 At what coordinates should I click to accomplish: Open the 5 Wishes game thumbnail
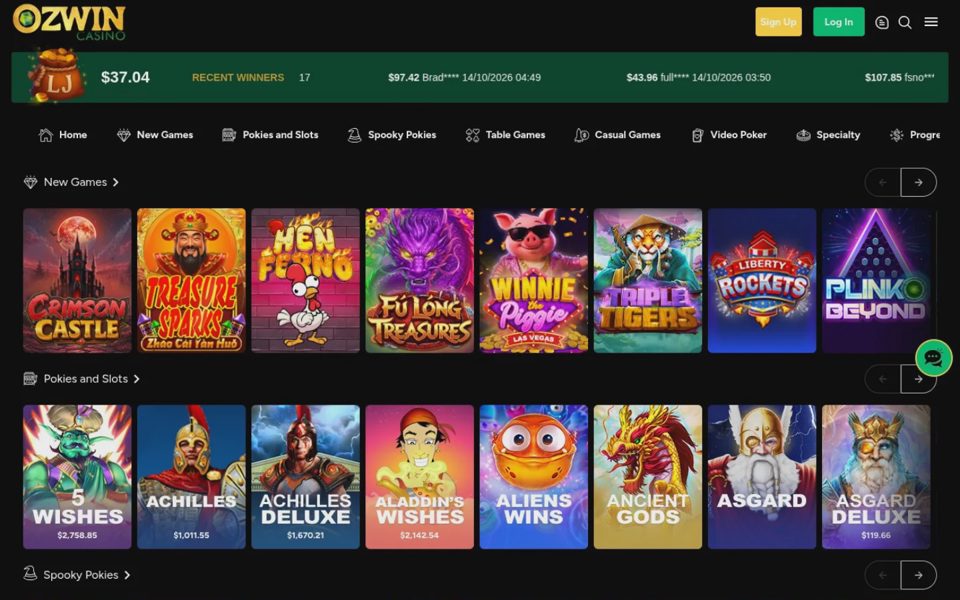tap(77, 477)
